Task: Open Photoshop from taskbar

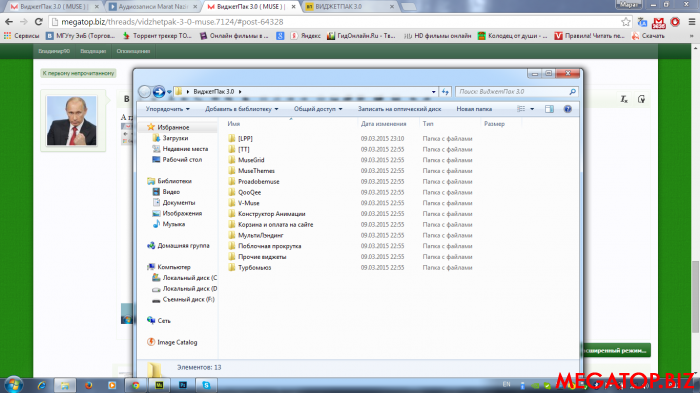Action: [183, 385]
